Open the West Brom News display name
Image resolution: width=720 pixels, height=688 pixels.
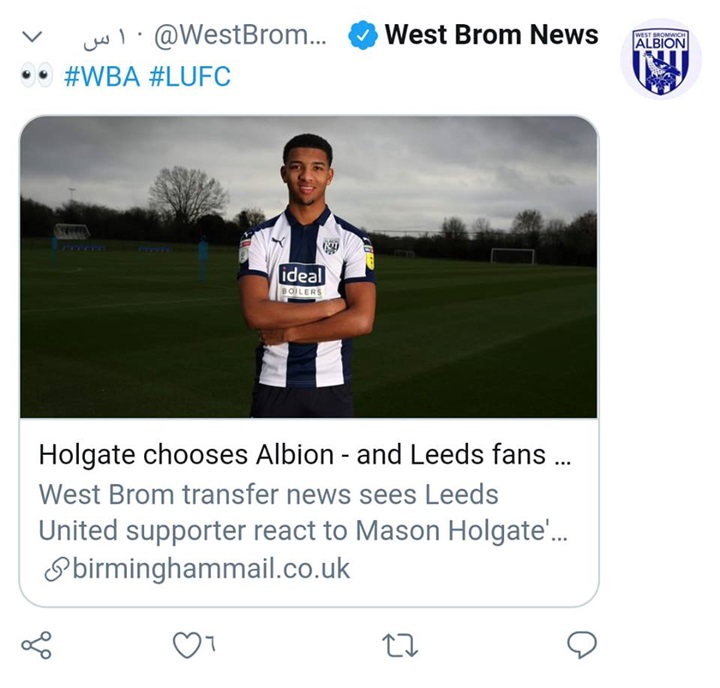[491, 36]
